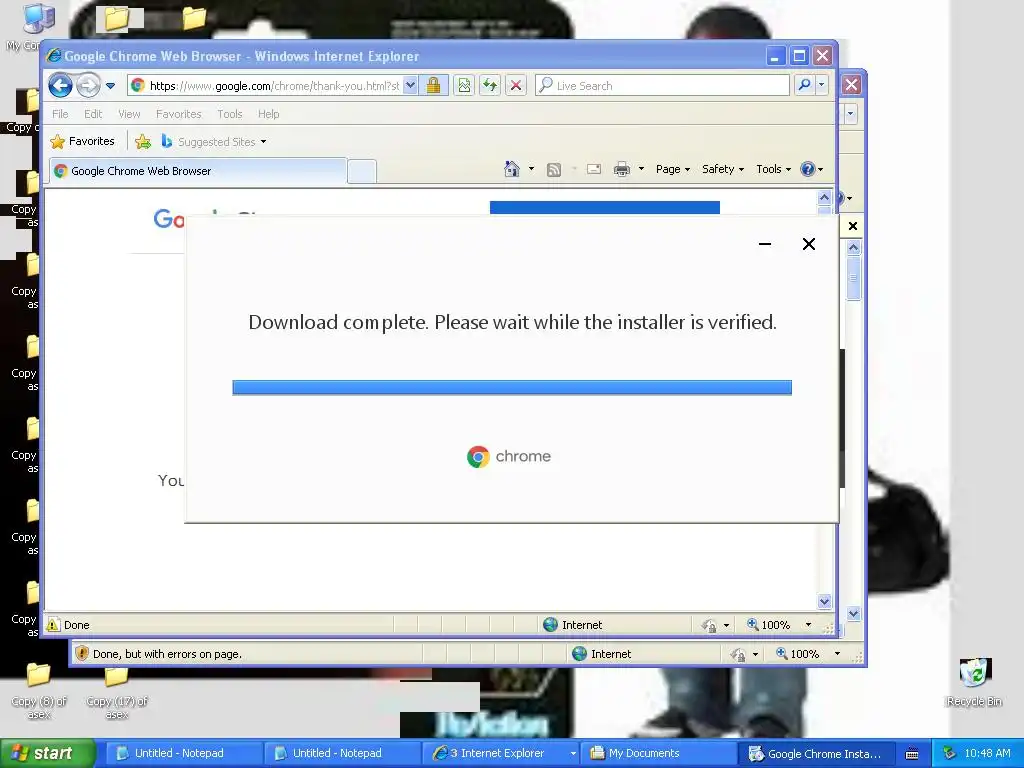Click the IE Forward navigation arrow

click(x=88, y=85)
